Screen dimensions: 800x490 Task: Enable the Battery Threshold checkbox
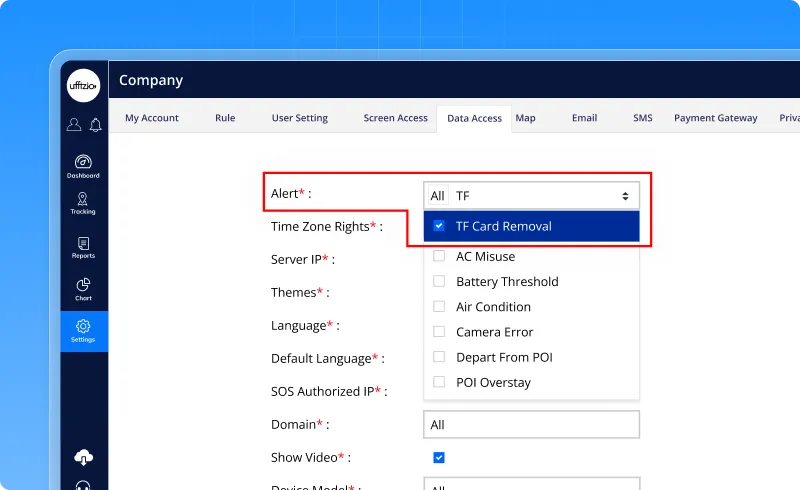tap(439, 281)
